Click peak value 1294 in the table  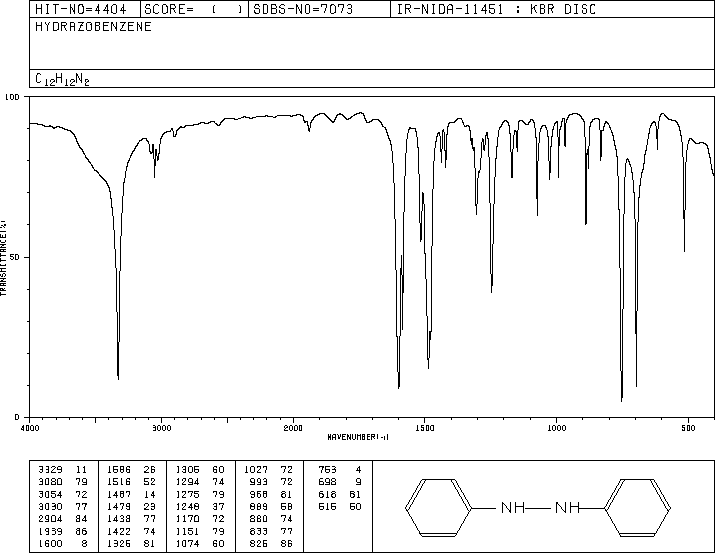coord(187,482)
